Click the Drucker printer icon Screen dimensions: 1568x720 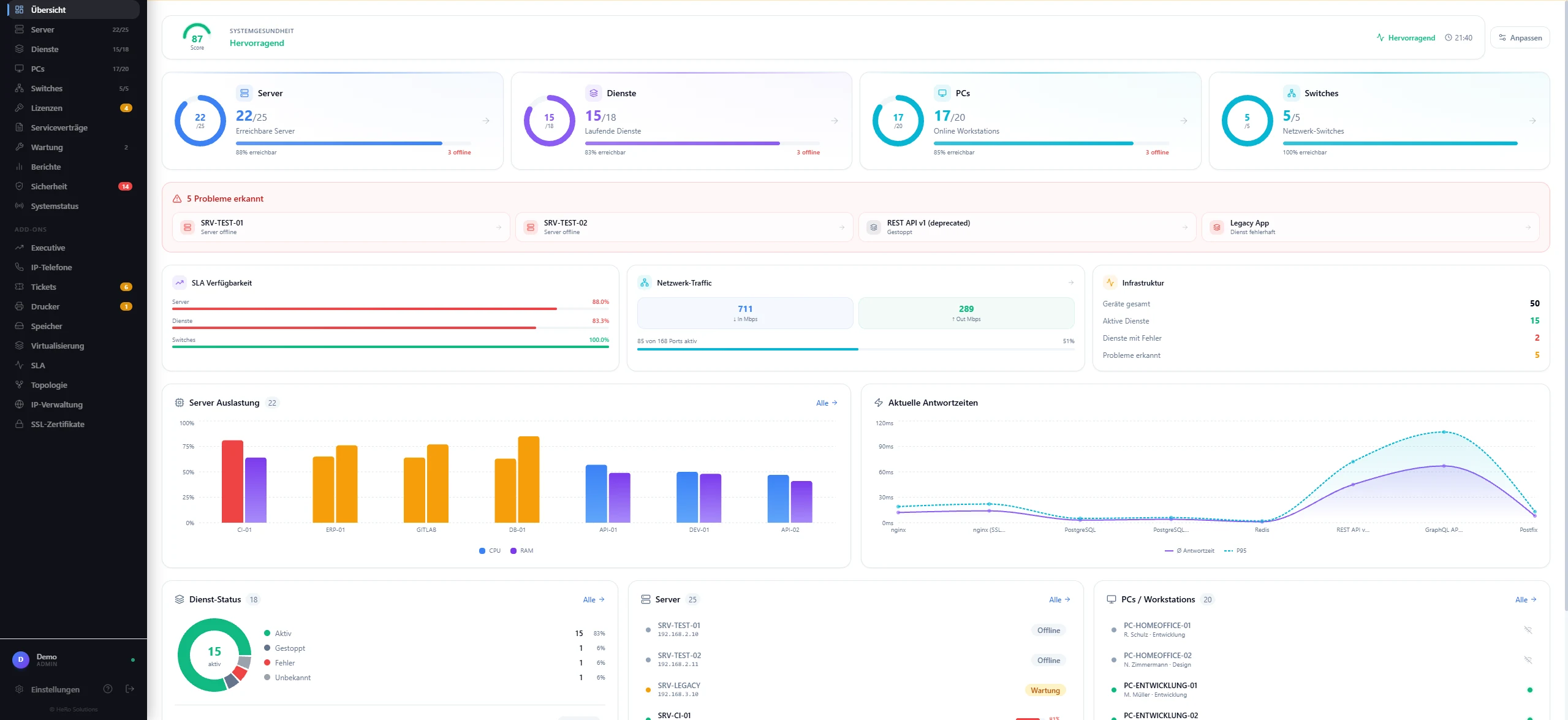pos(20,306)
